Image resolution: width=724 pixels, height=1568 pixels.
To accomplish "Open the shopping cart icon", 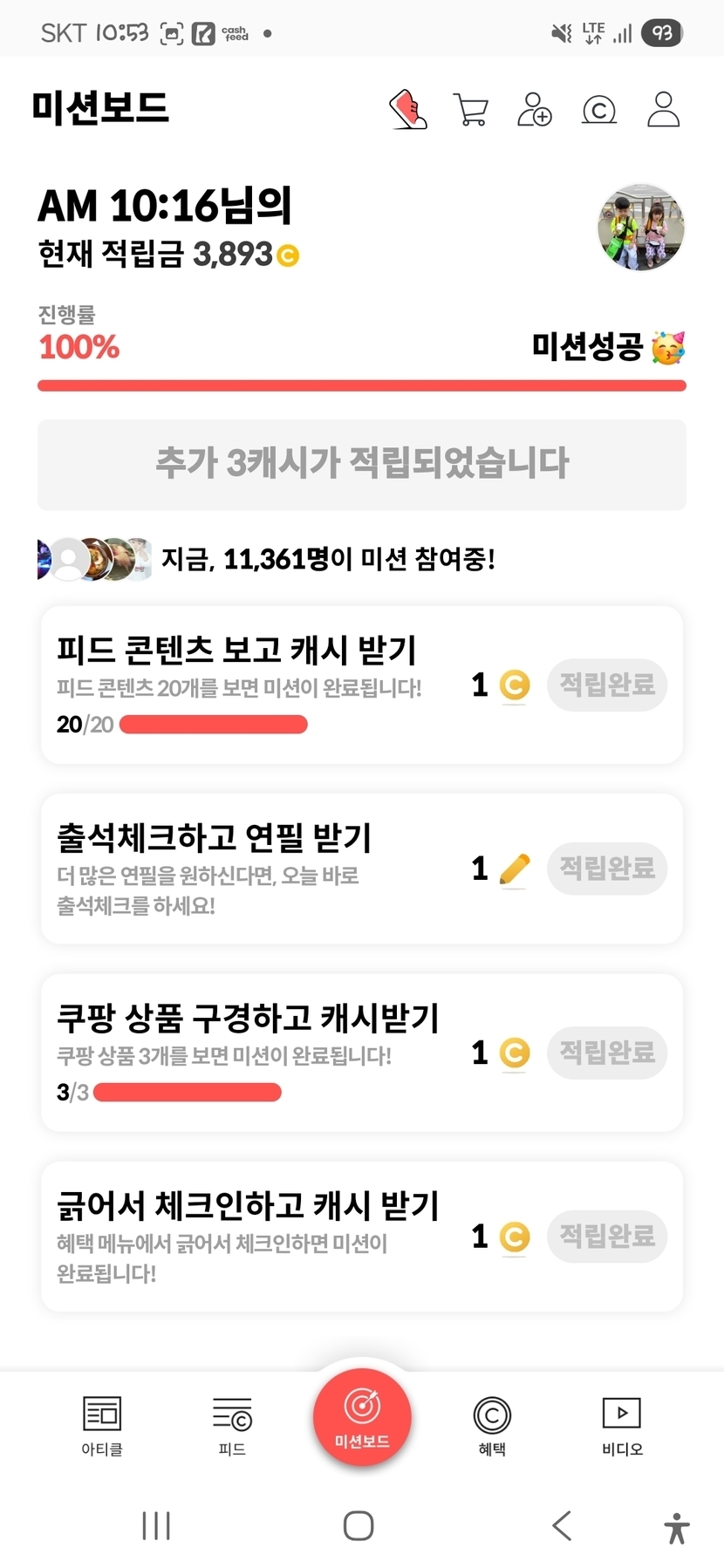I will point(471,110).
